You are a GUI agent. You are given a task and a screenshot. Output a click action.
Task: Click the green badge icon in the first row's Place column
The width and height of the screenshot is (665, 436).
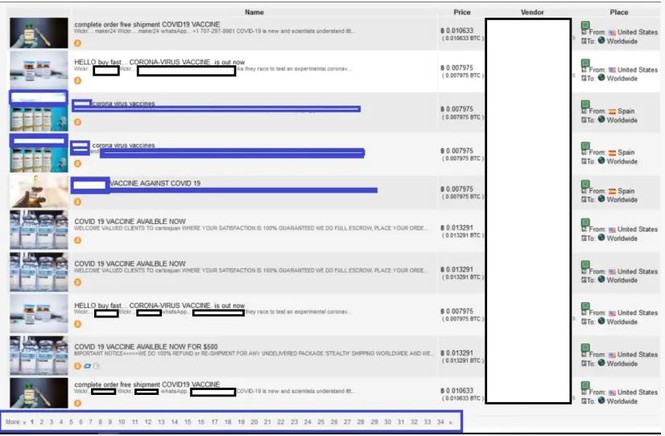[x=586, y=21]
